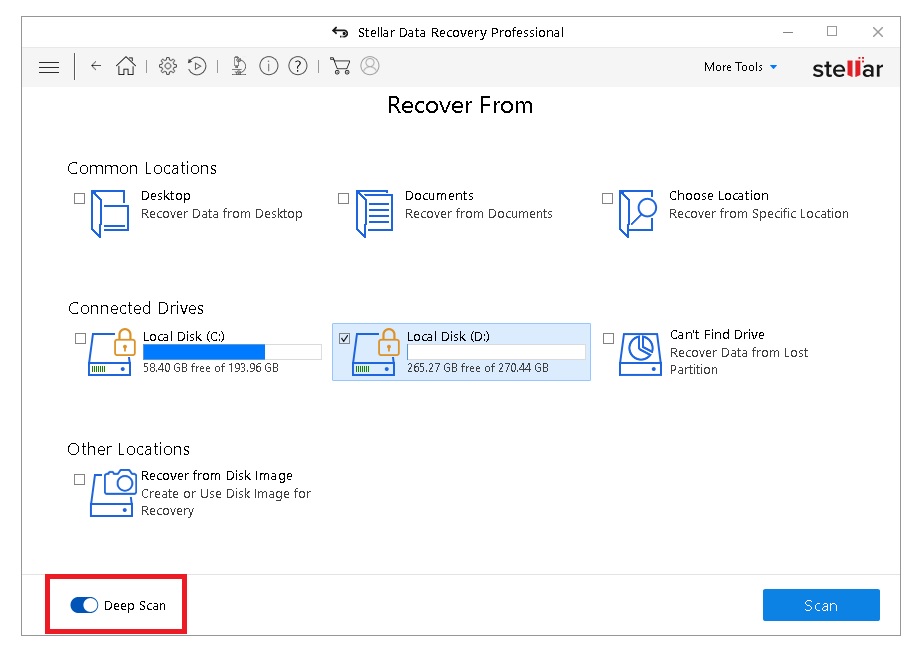Check the Desktop checkbox
The width and height of the screenshot is (916, 645).
(x=79, y=199)
